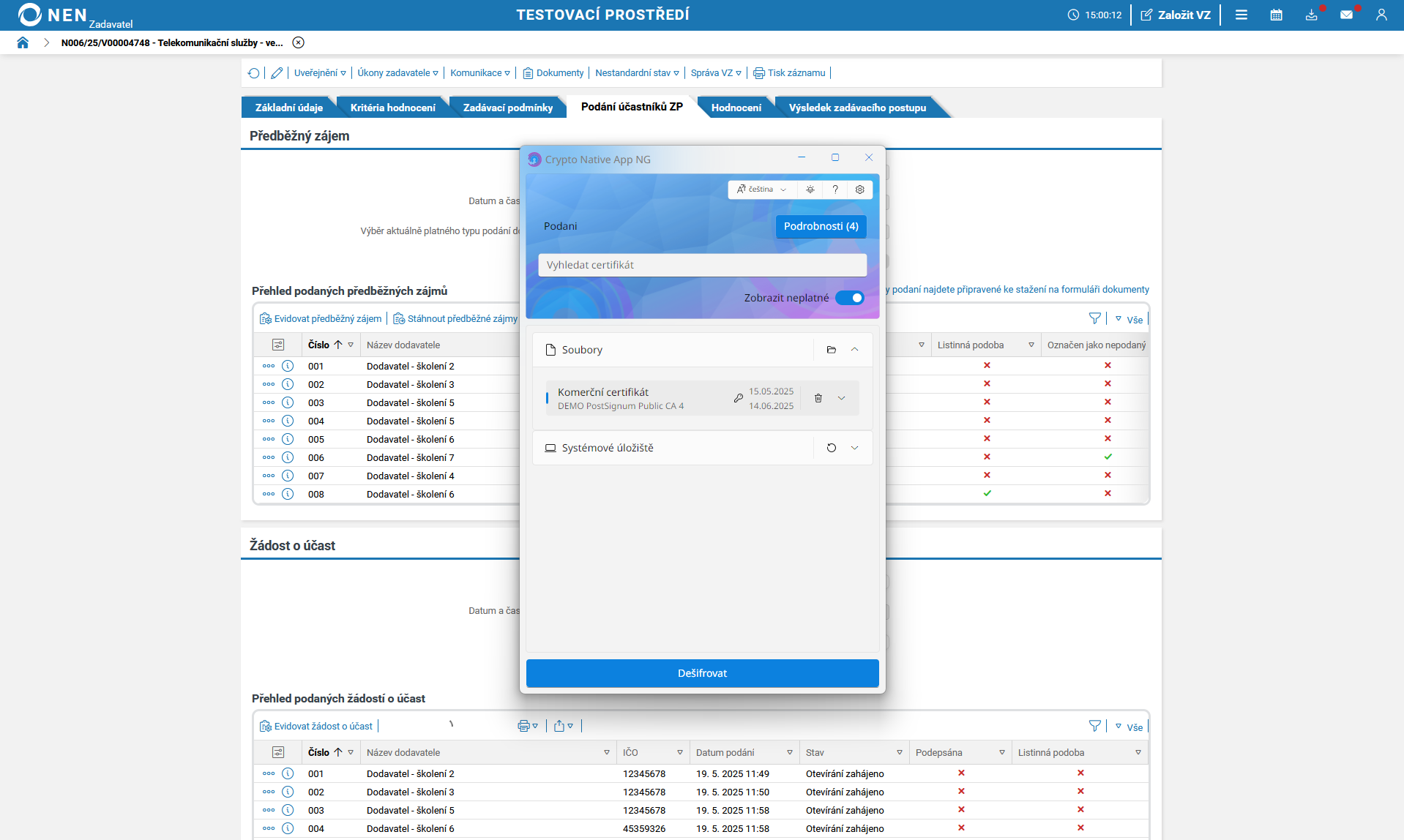Switch to the Hodnocení tab
This screenshot has width=1404, height=840.
[x=736, y=108]
